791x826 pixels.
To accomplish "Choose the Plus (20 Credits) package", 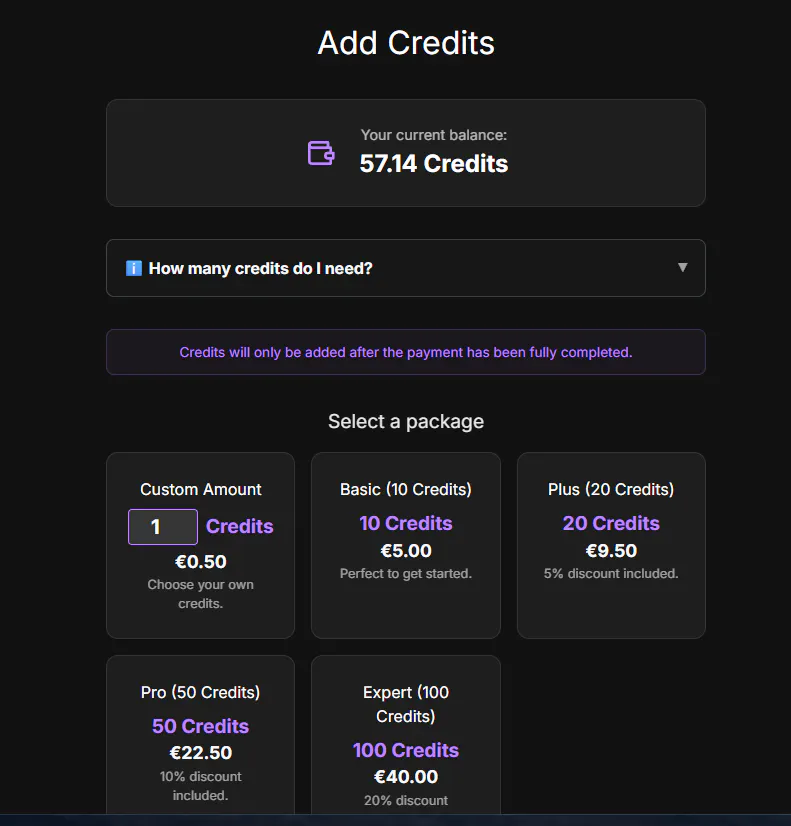I will point(611,545).
